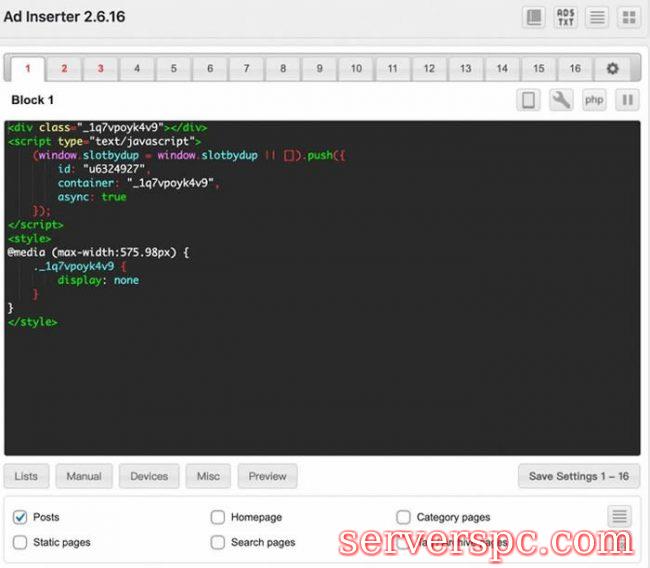Uncheck the Posts checkbox
Image resolution: width=650 pixels, height=568 pixels.
20,517
